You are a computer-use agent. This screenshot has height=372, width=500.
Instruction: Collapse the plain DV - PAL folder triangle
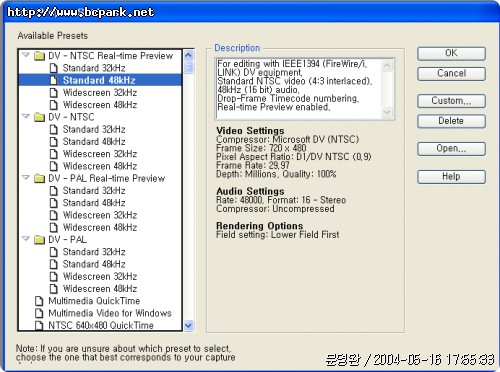[x=26, y=239]
